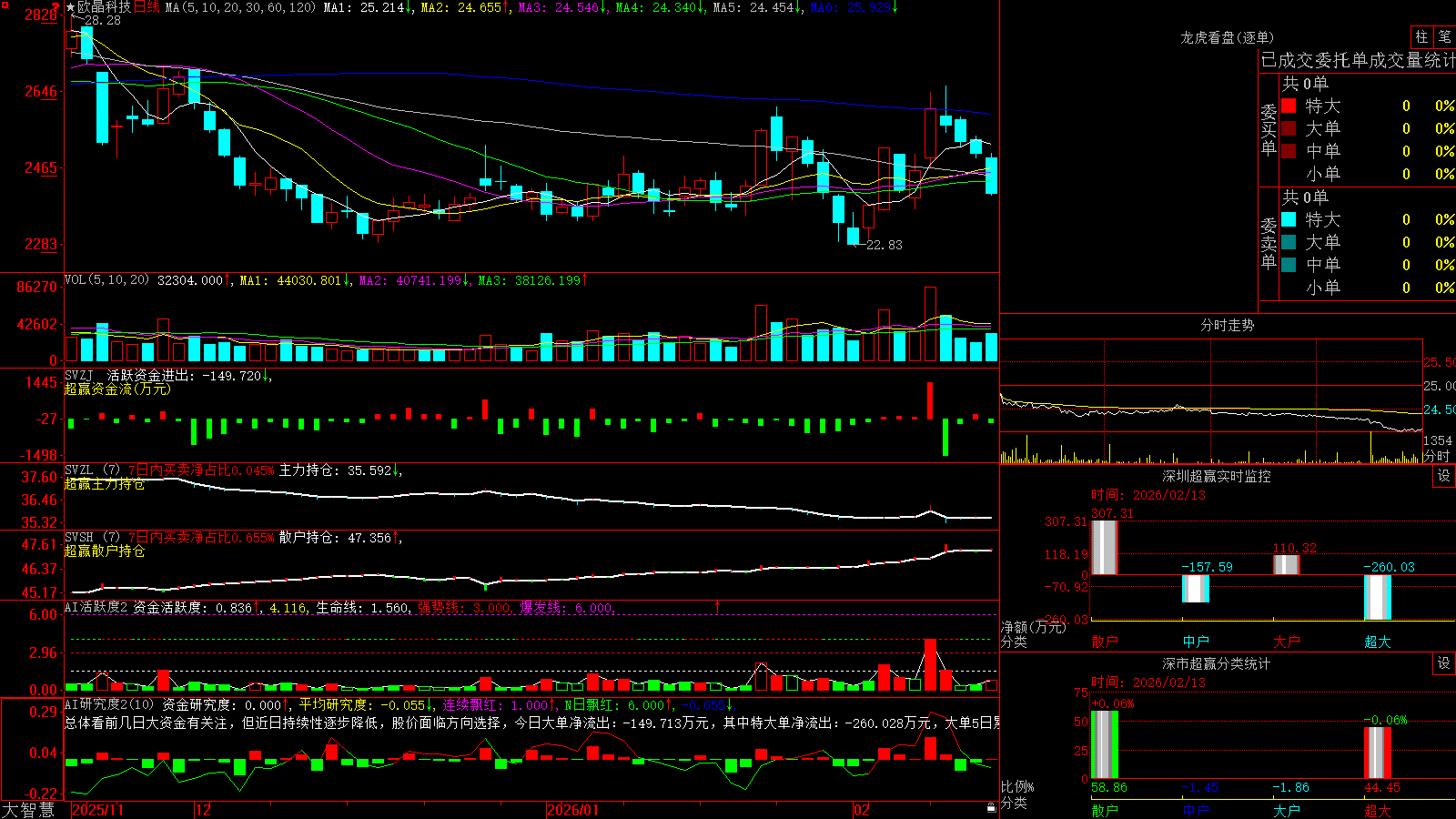Click the cyan 特大 sell order swatch

tap(1289, 219)
